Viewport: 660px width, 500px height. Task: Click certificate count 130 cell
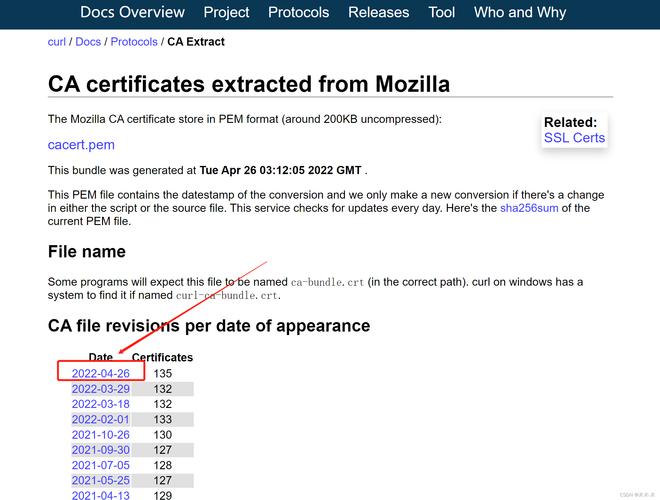[162, 435]
